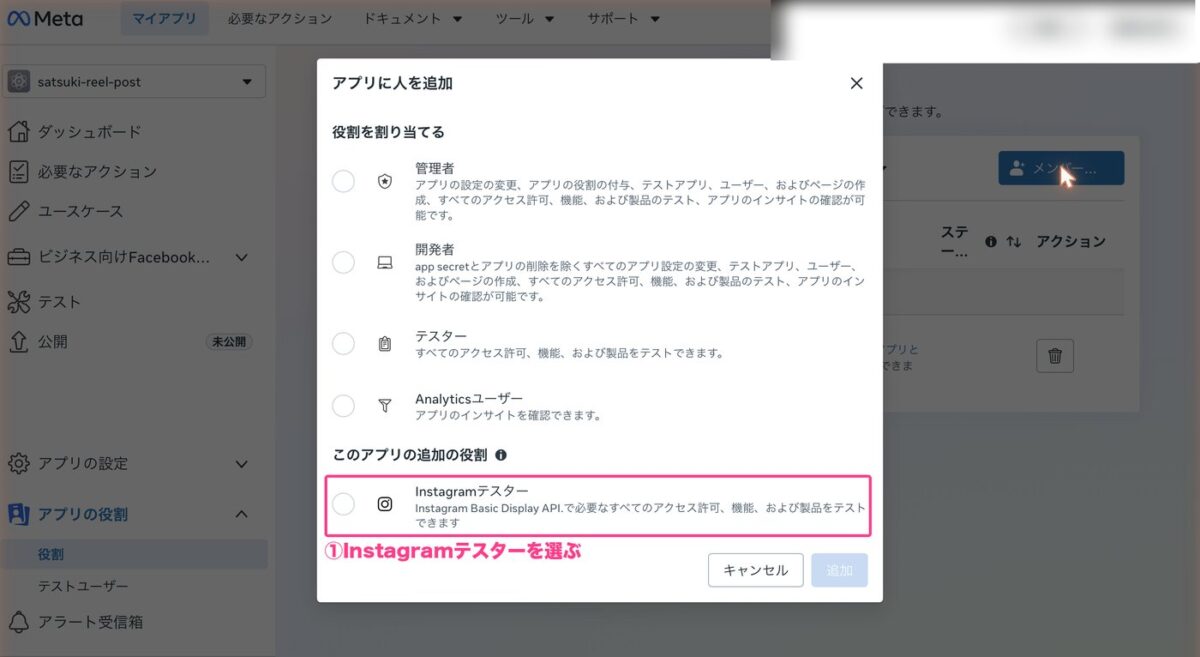Click the Analyticsユーザー funnel icon
This screenshot has width=1200, height=657.
coord(385,406)
